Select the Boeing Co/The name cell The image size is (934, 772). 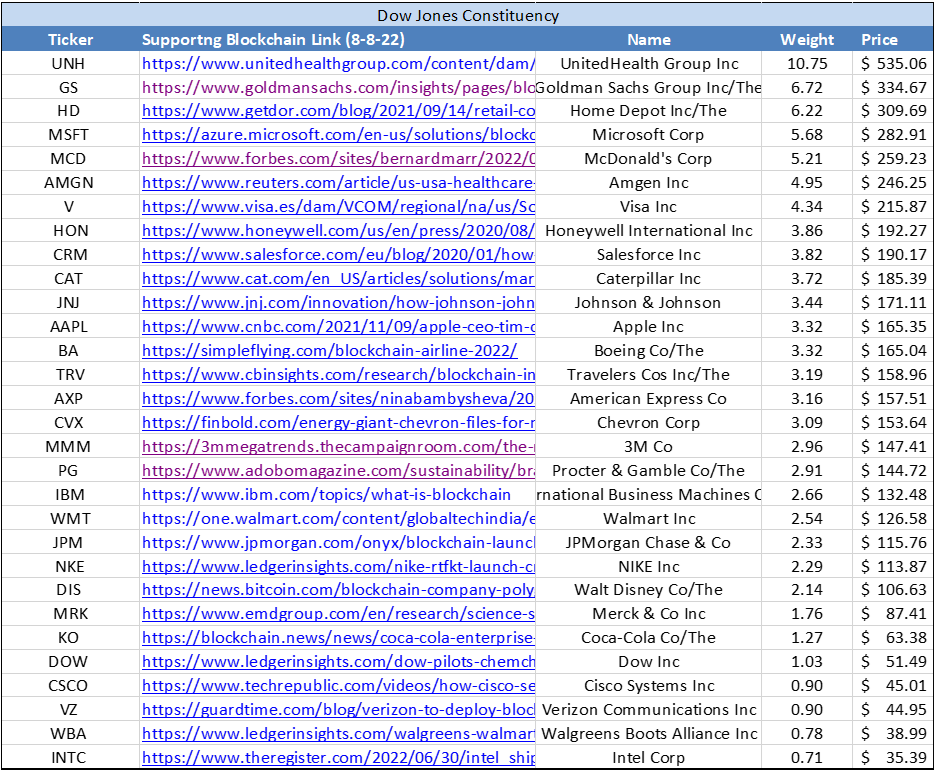[649, 350]
